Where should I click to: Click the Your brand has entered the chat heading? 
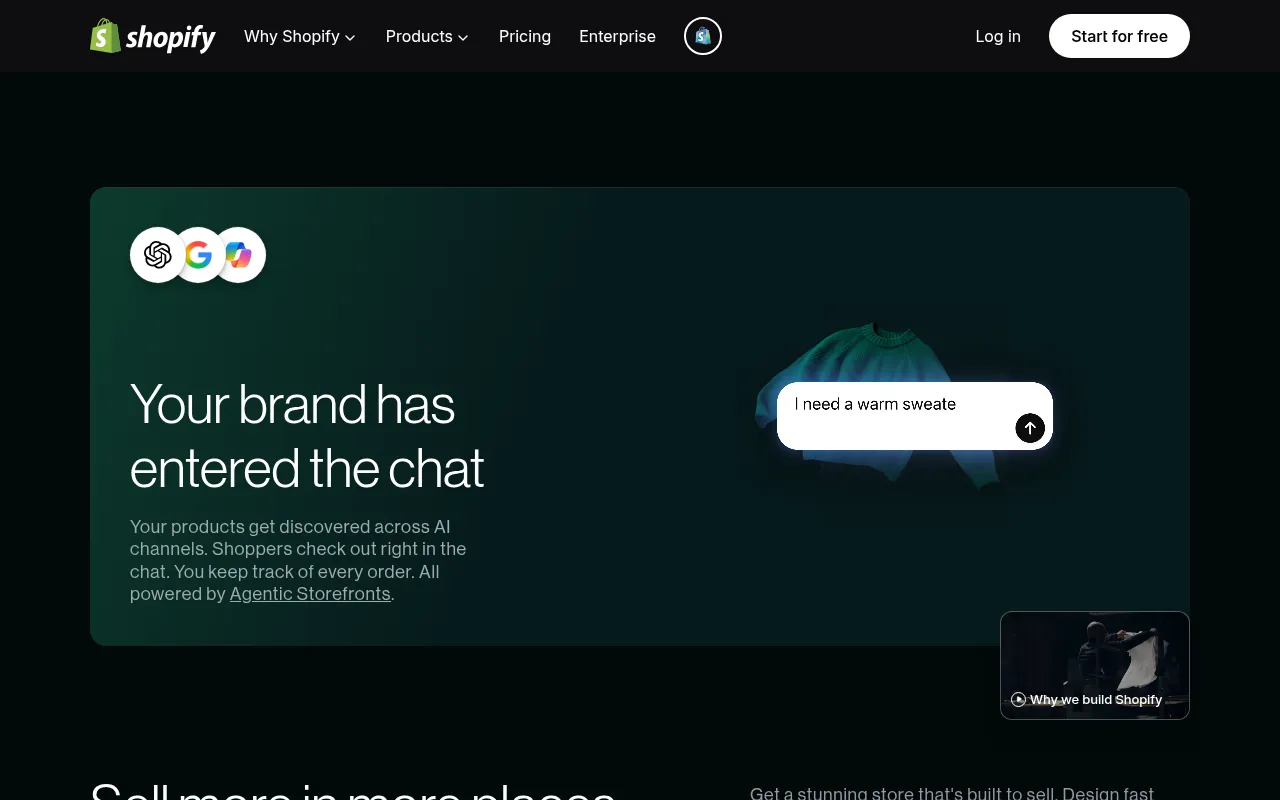[x=307, y=436]
